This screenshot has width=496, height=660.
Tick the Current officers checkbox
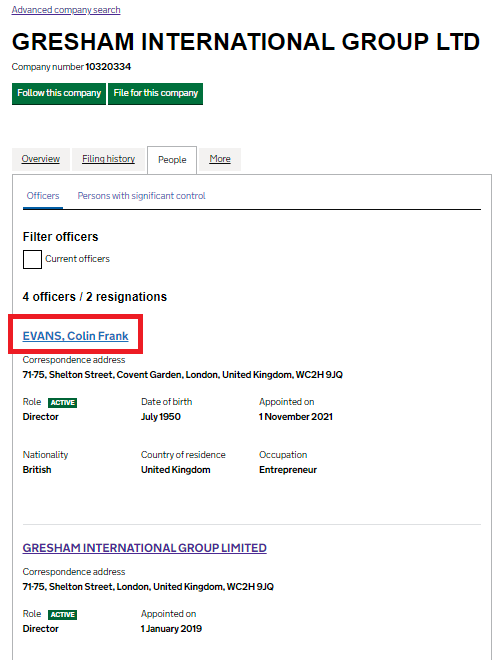tap(32, 259)
